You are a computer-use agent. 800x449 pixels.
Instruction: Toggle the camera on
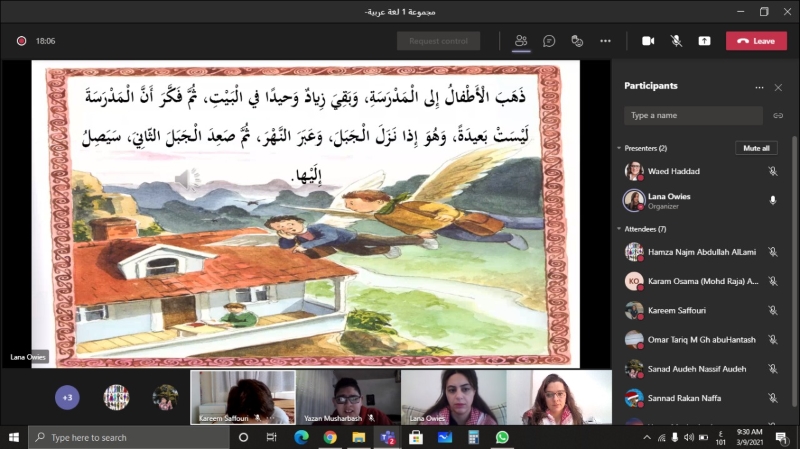point(648,41)
